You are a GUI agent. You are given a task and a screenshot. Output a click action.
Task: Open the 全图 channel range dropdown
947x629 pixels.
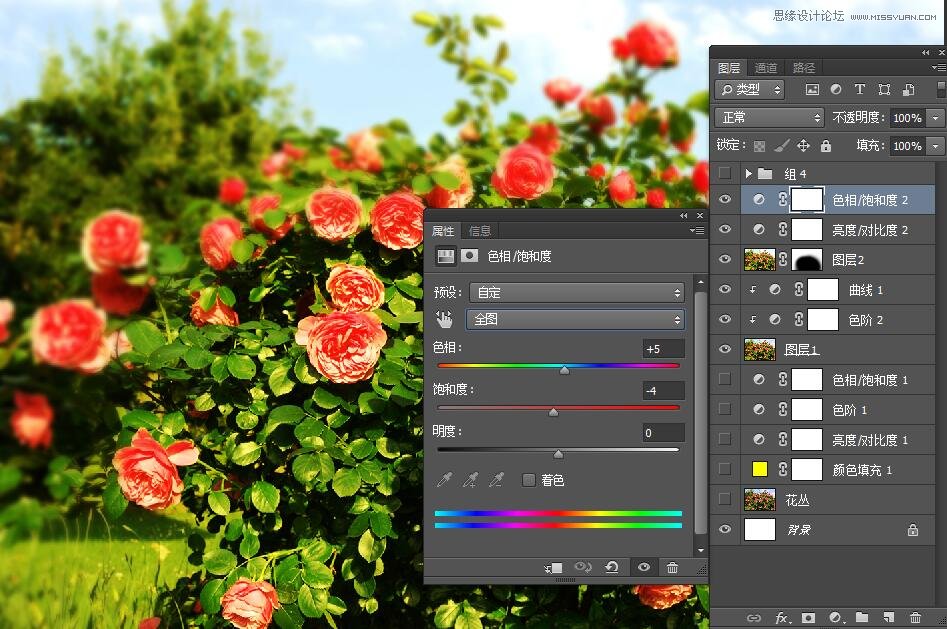(x=575, y=320)
